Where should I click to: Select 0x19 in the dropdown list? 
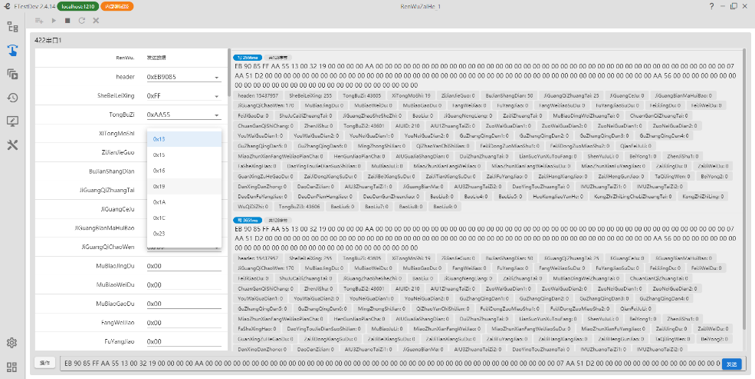tap(184, 186)
